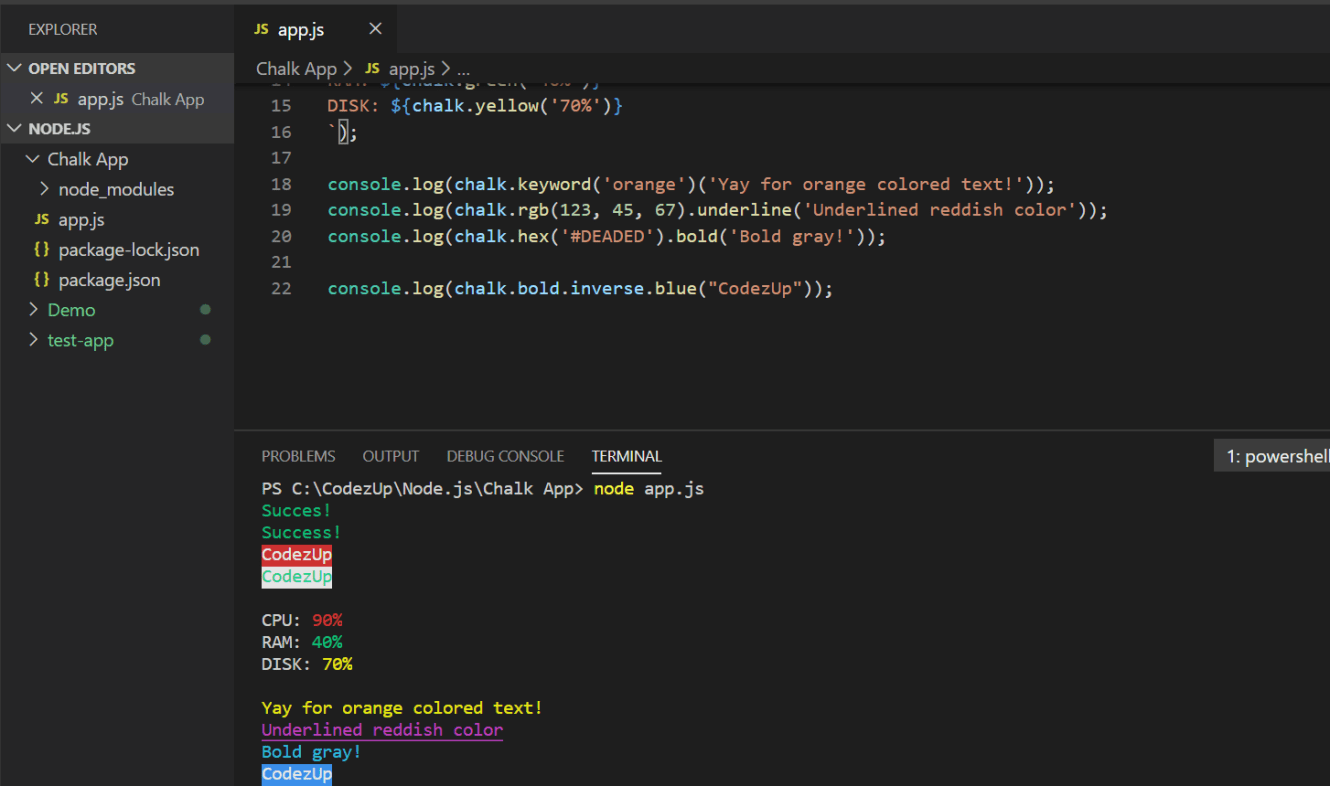Close app.js using the tab's X button

click(x=375, y=29)
